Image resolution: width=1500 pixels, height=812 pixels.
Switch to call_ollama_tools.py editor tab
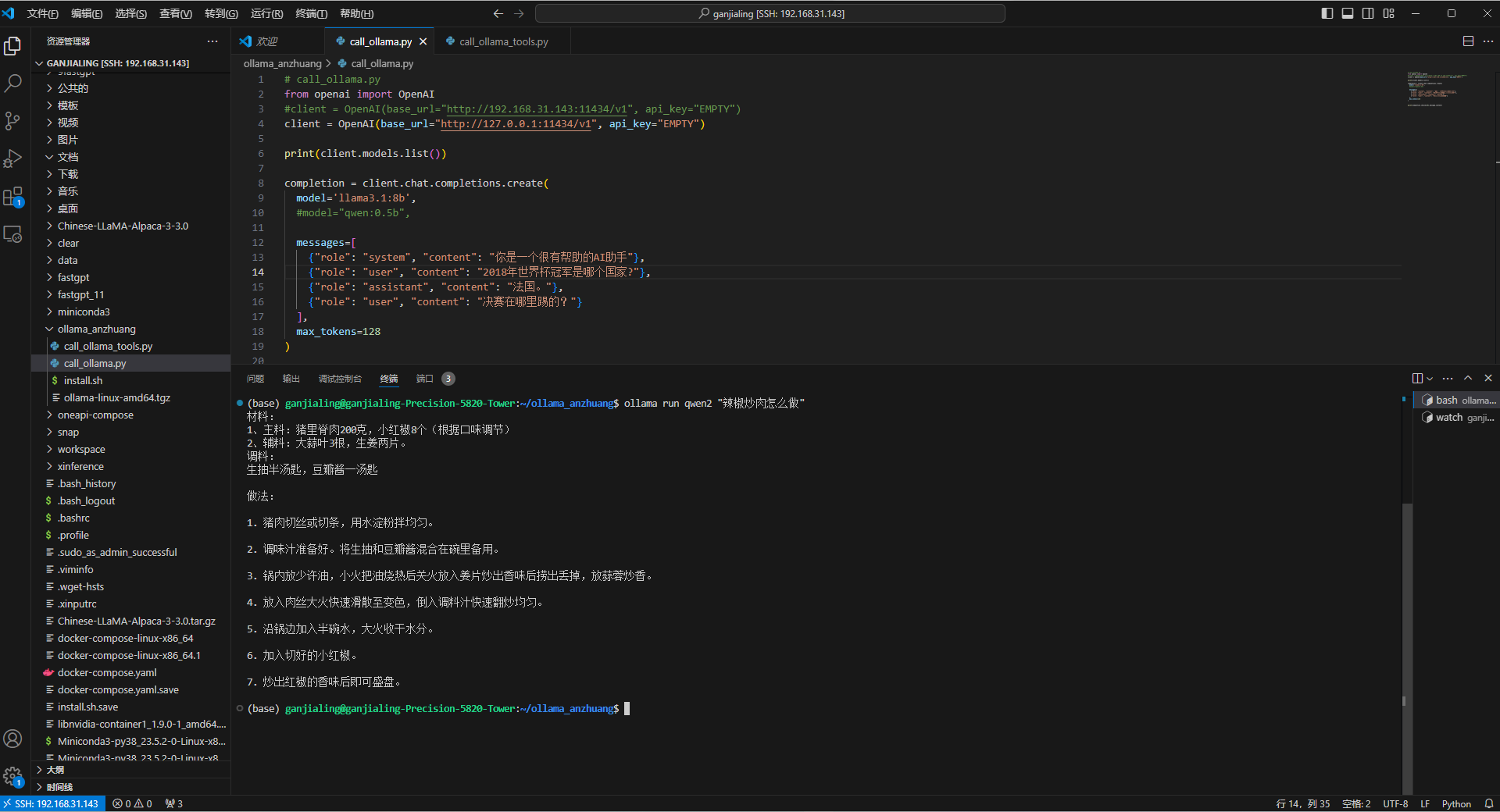(503, 41)
